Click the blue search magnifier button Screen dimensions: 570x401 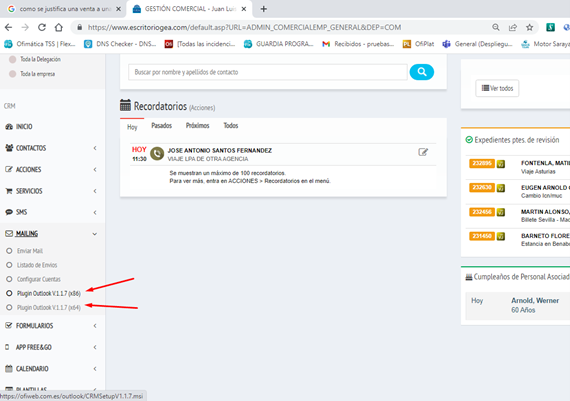click(421, 72)
